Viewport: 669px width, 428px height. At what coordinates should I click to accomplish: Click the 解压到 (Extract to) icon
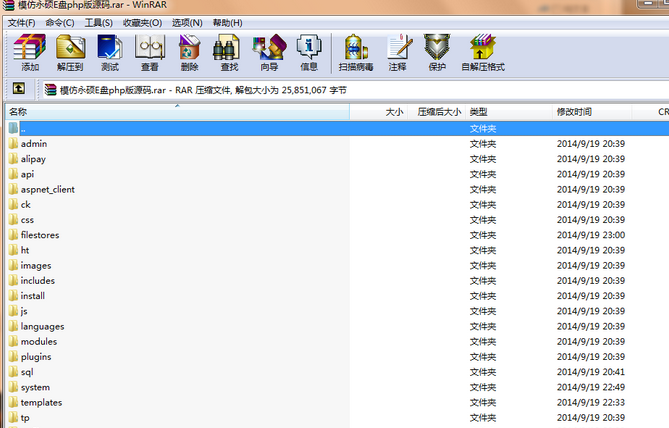[70, 52]
